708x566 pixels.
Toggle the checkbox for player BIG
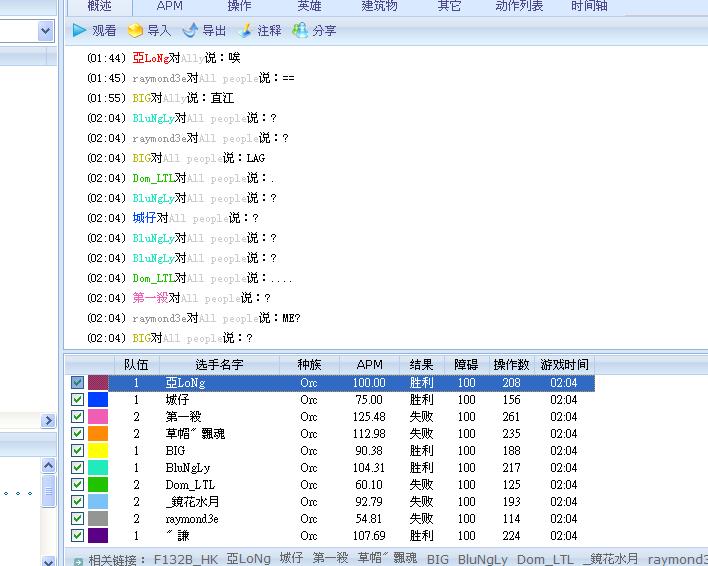[x=78, y=451]
